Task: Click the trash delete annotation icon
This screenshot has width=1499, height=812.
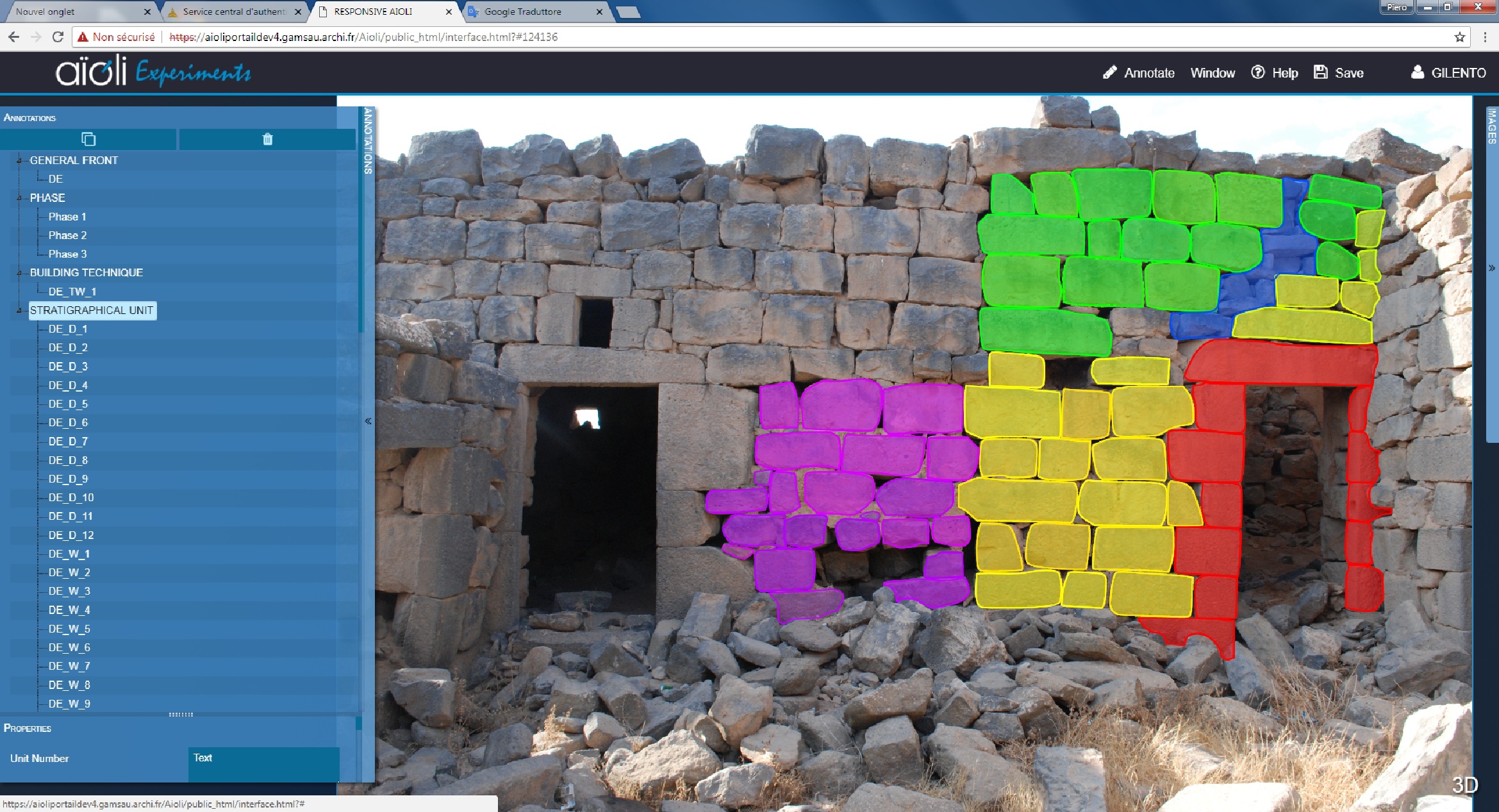Action: pyautogui.click(x=267, y=139)
